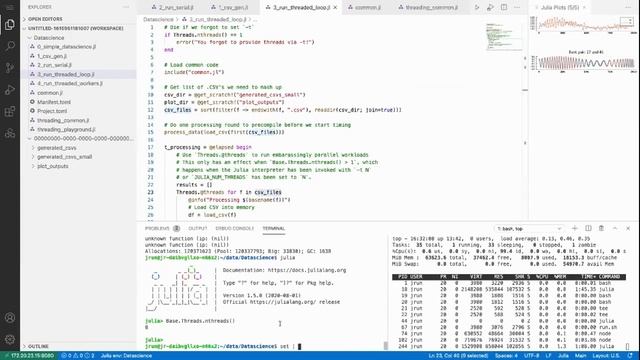This screenshot has width=640, height=360.
Task: Click the remote host indicator in status bar
Action: coord(29,356)
